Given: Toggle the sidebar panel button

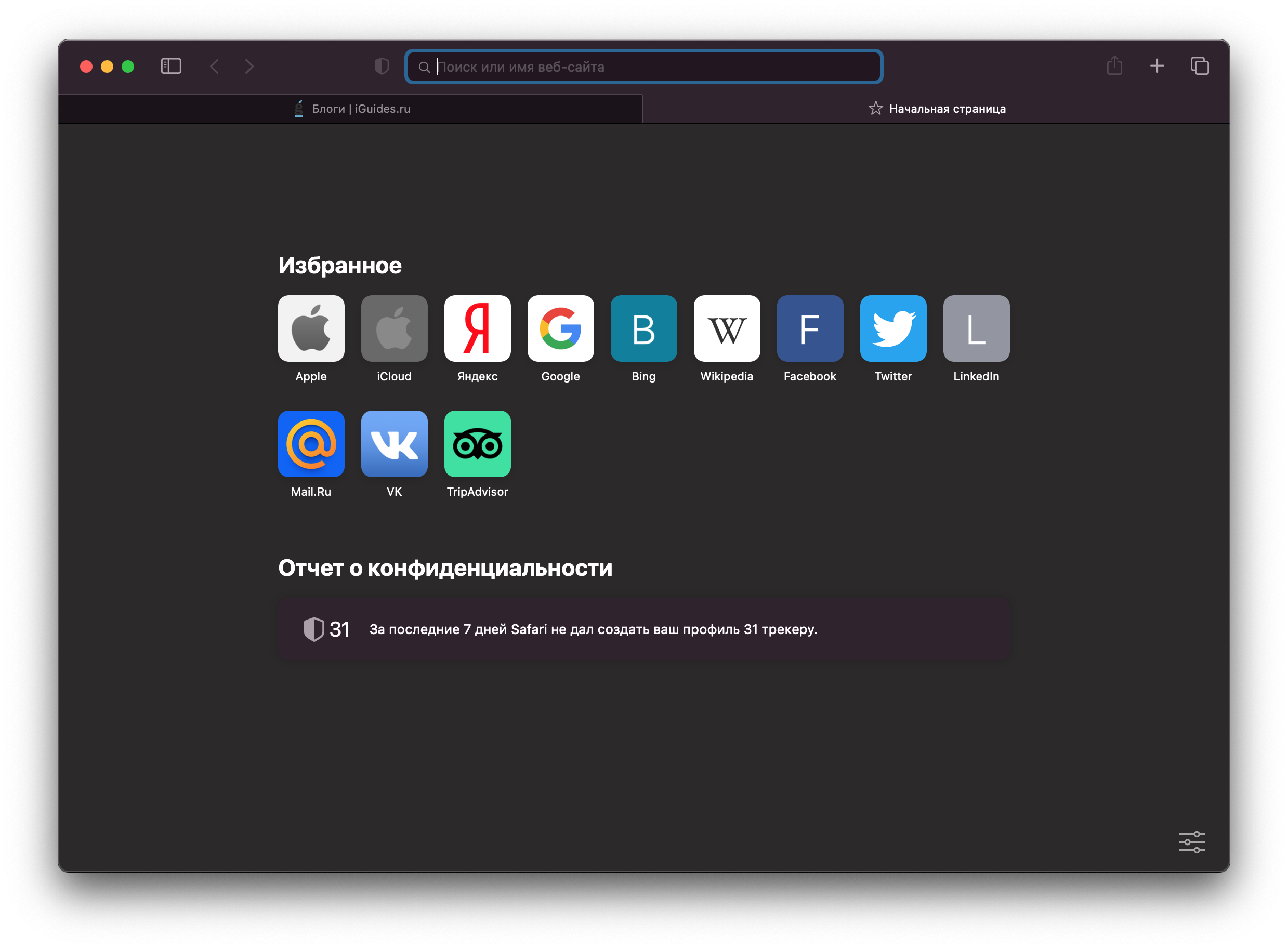Looking at the screenshot, I should pos(170,67).
